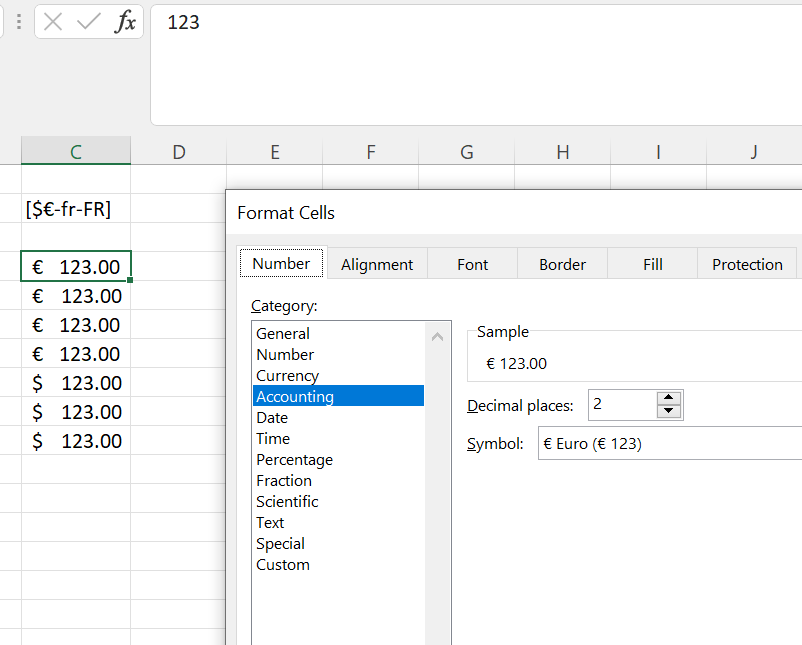Click the formula bar Cancel X icon

coord(53,22)
